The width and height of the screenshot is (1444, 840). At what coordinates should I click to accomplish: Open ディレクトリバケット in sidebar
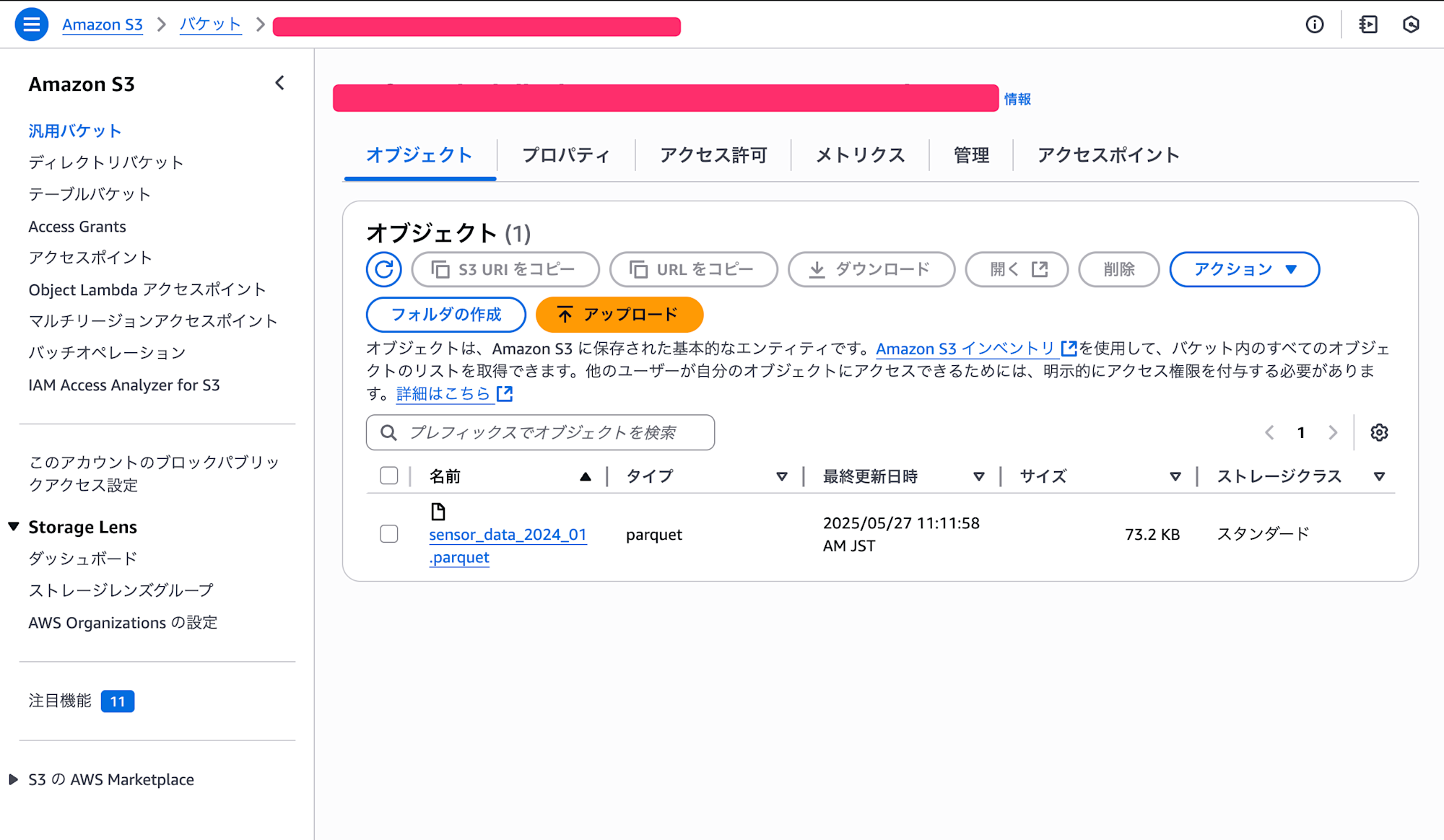(x=106, y=162)
